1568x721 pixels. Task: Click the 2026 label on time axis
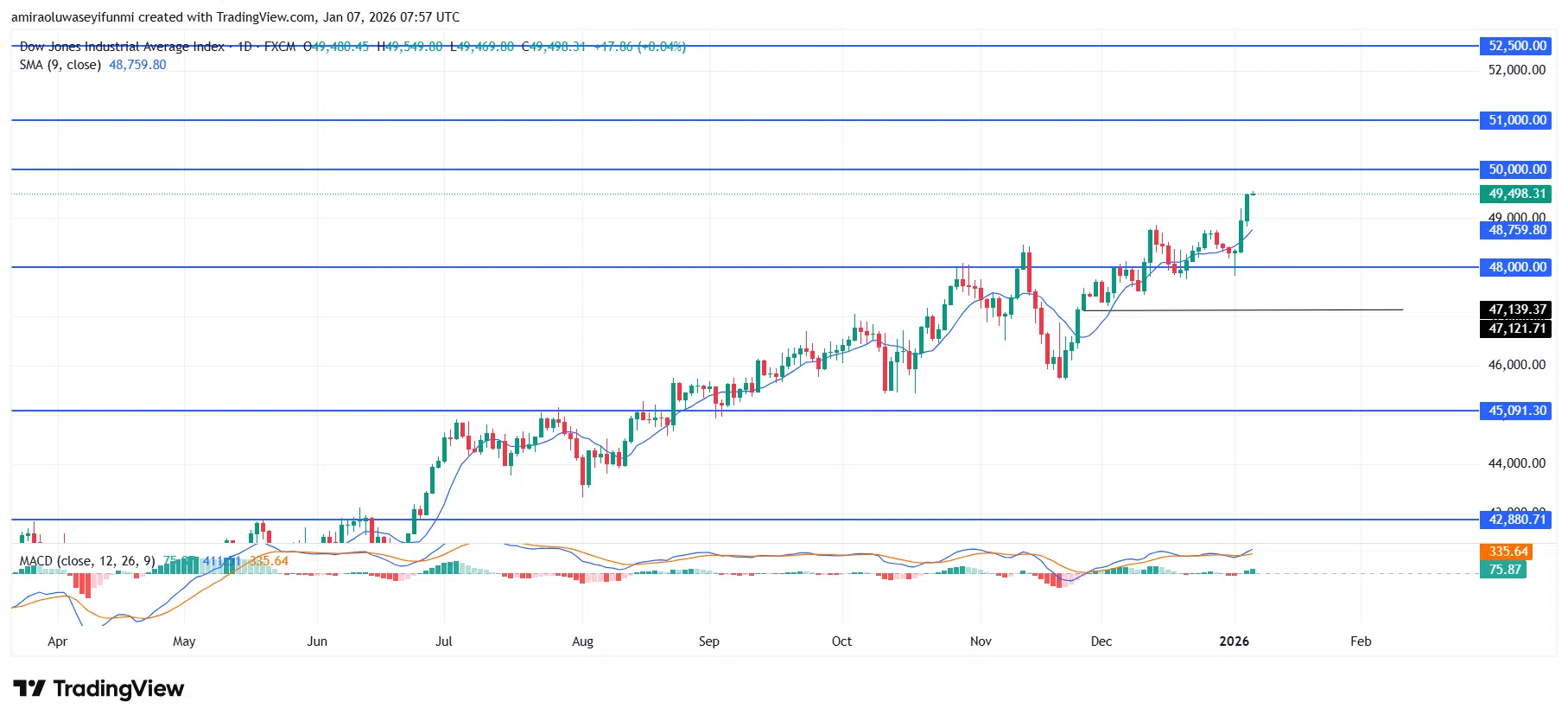pyautogui.click(x=1234, y=641)
